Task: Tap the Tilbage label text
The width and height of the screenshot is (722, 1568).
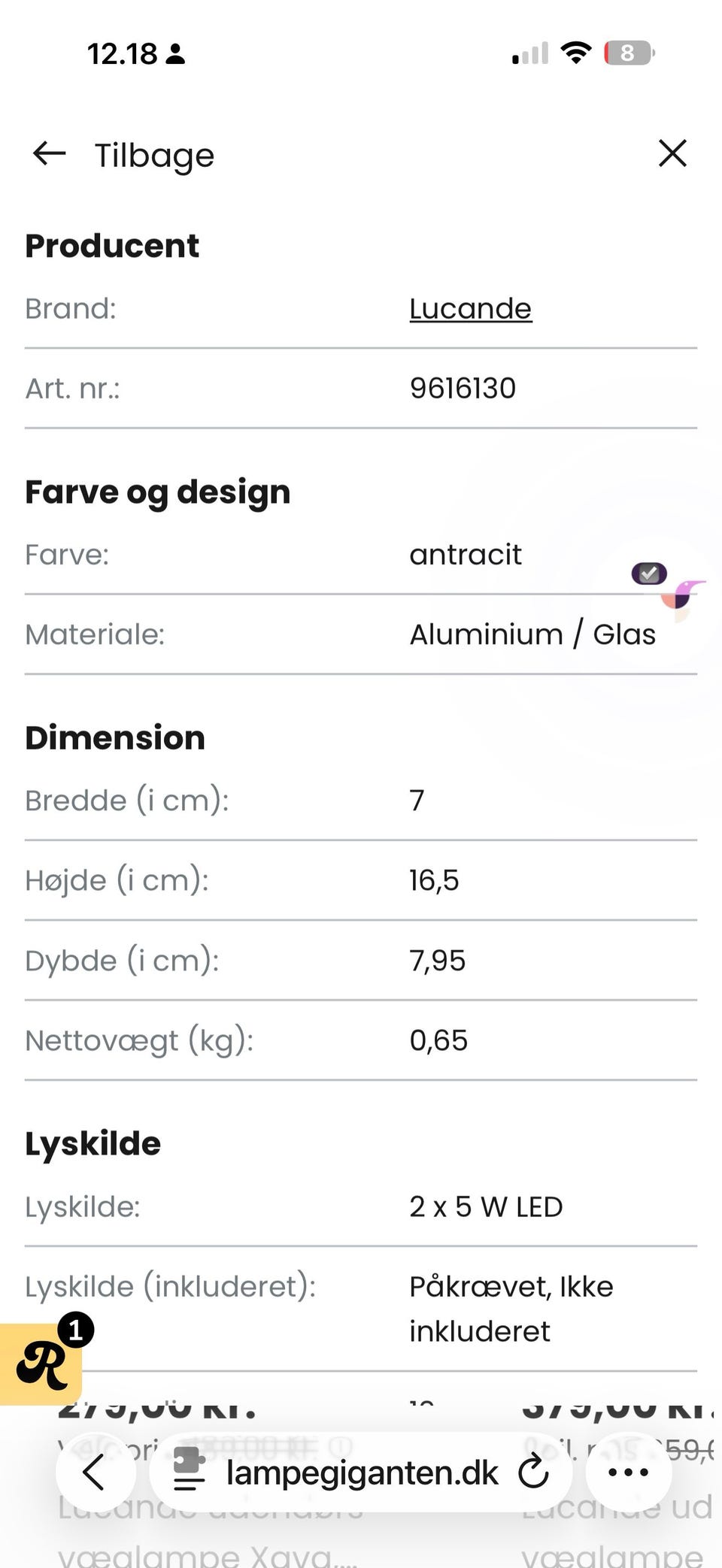Action: tap(154, 156)
